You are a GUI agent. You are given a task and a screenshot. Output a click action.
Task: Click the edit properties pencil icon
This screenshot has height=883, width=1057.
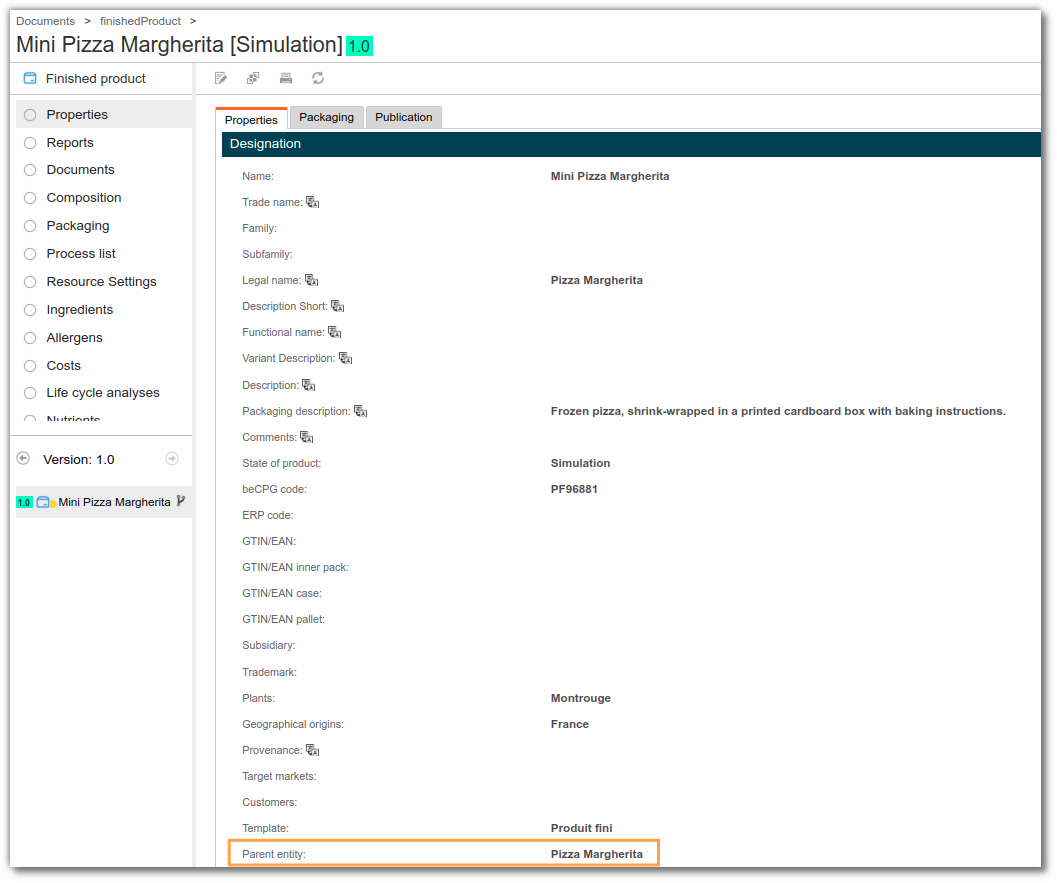click(221, 78)
